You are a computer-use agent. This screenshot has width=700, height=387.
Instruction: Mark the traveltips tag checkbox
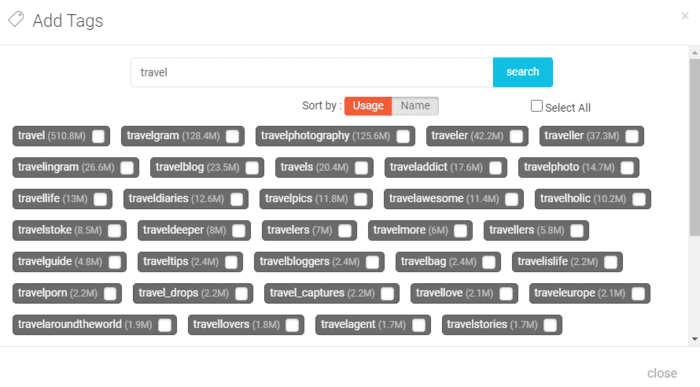coord(231,262)
